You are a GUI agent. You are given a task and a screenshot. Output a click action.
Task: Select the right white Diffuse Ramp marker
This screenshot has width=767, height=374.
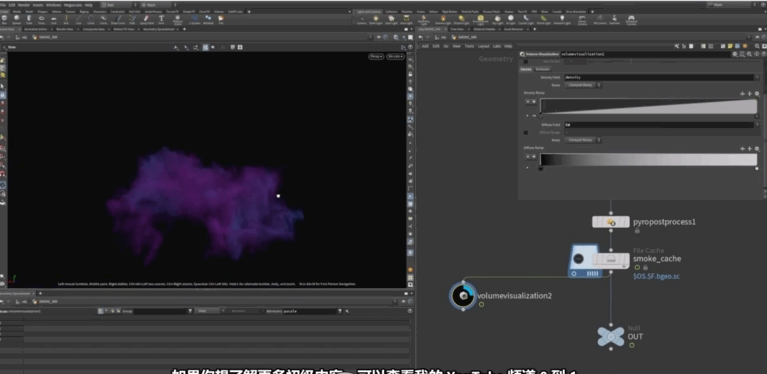click(x=757, y=169)
